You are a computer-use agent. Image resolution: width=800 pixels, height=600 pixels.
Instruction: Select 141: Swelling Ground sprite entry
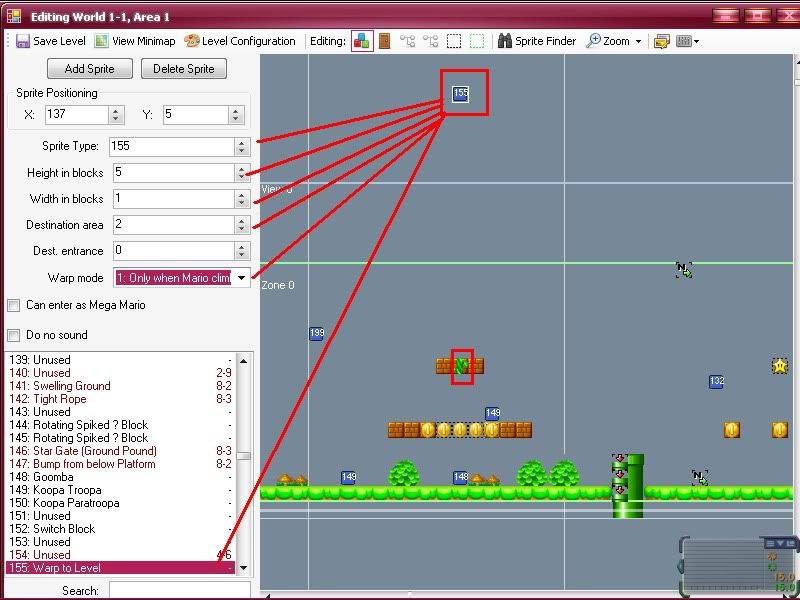coord(120,386)
